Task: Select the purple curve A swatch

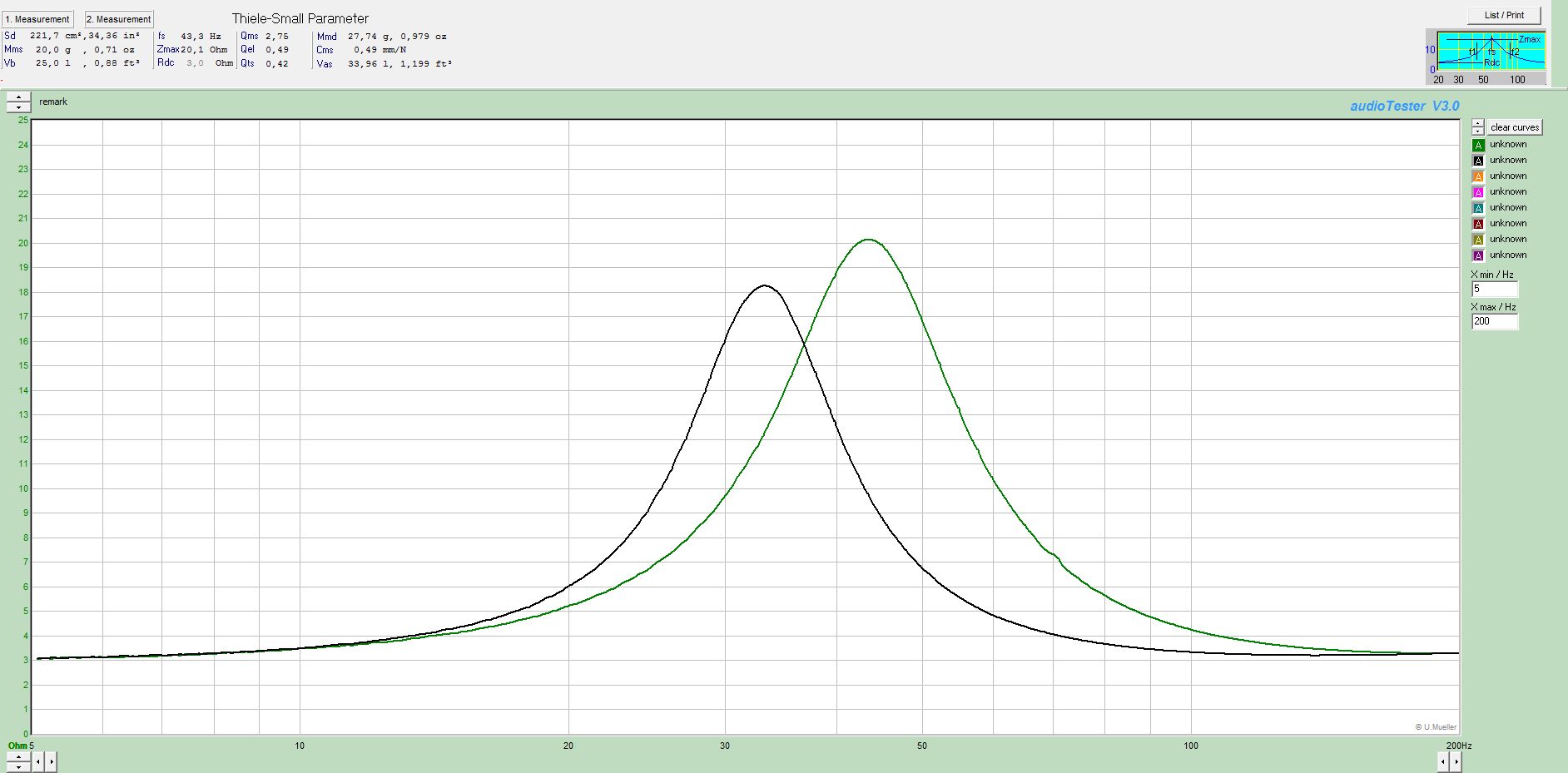Action: (1478, 255)
